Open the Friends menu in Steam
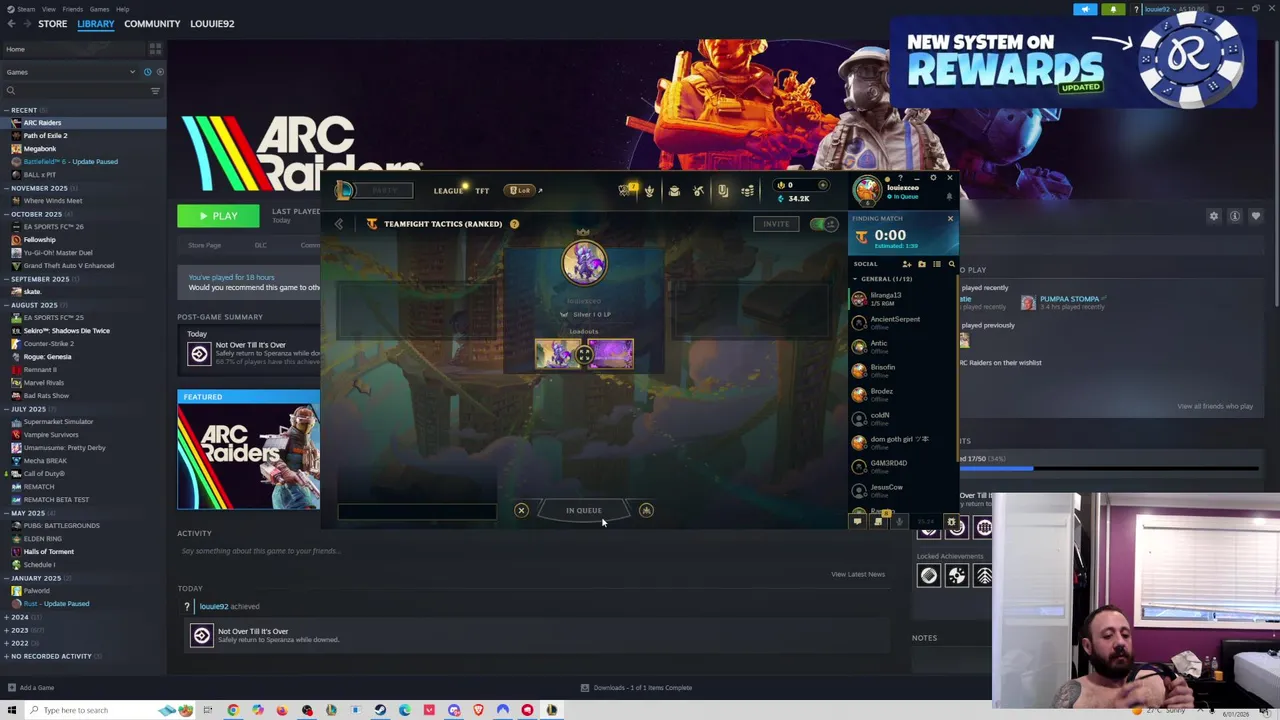This screenshot has height=720, width=1280. pyautogui.click(x=73, y=9)
